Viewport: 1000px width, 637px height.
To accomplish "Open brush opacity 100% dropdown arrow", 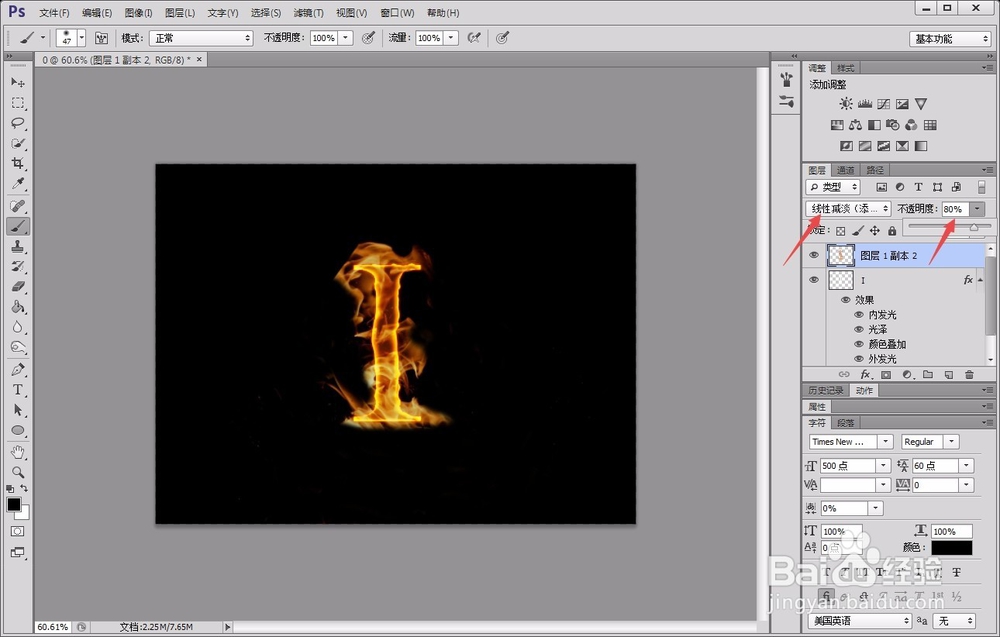I will click(x=346, y=38).
